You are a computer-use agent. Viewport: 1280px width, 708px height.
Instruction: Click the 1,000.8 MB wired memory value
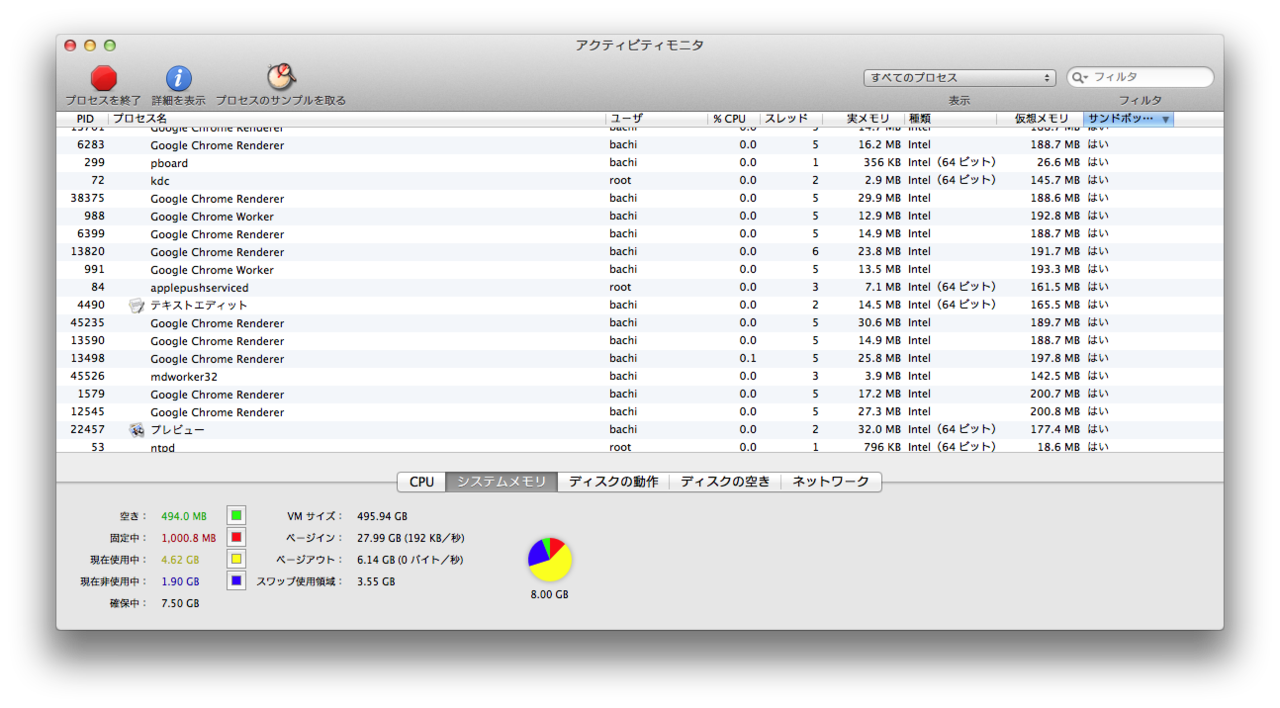coord(188,539)
